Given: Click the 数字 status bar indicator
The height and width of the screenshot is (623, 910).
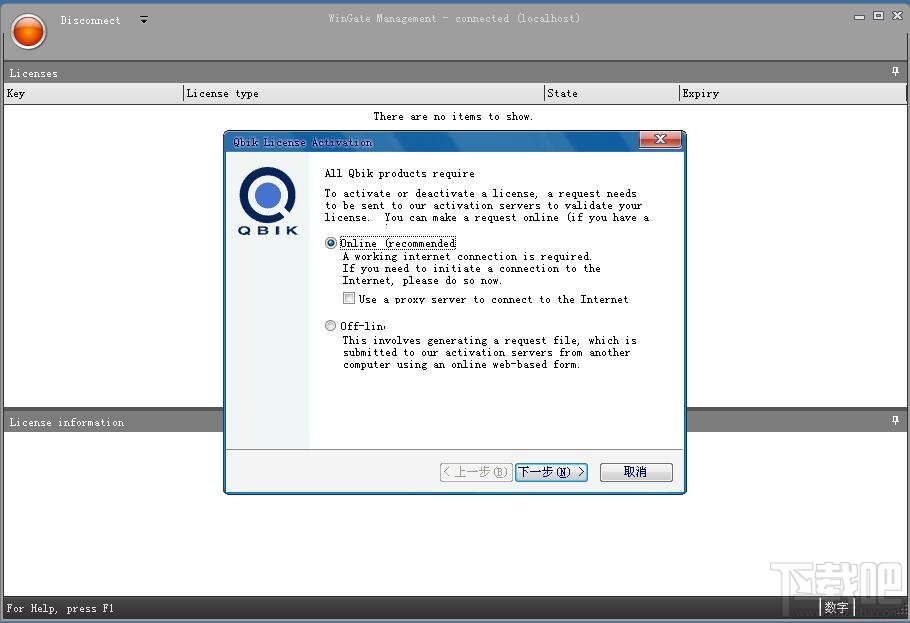Looking at the screenshot, I should (x=836, y=608).
